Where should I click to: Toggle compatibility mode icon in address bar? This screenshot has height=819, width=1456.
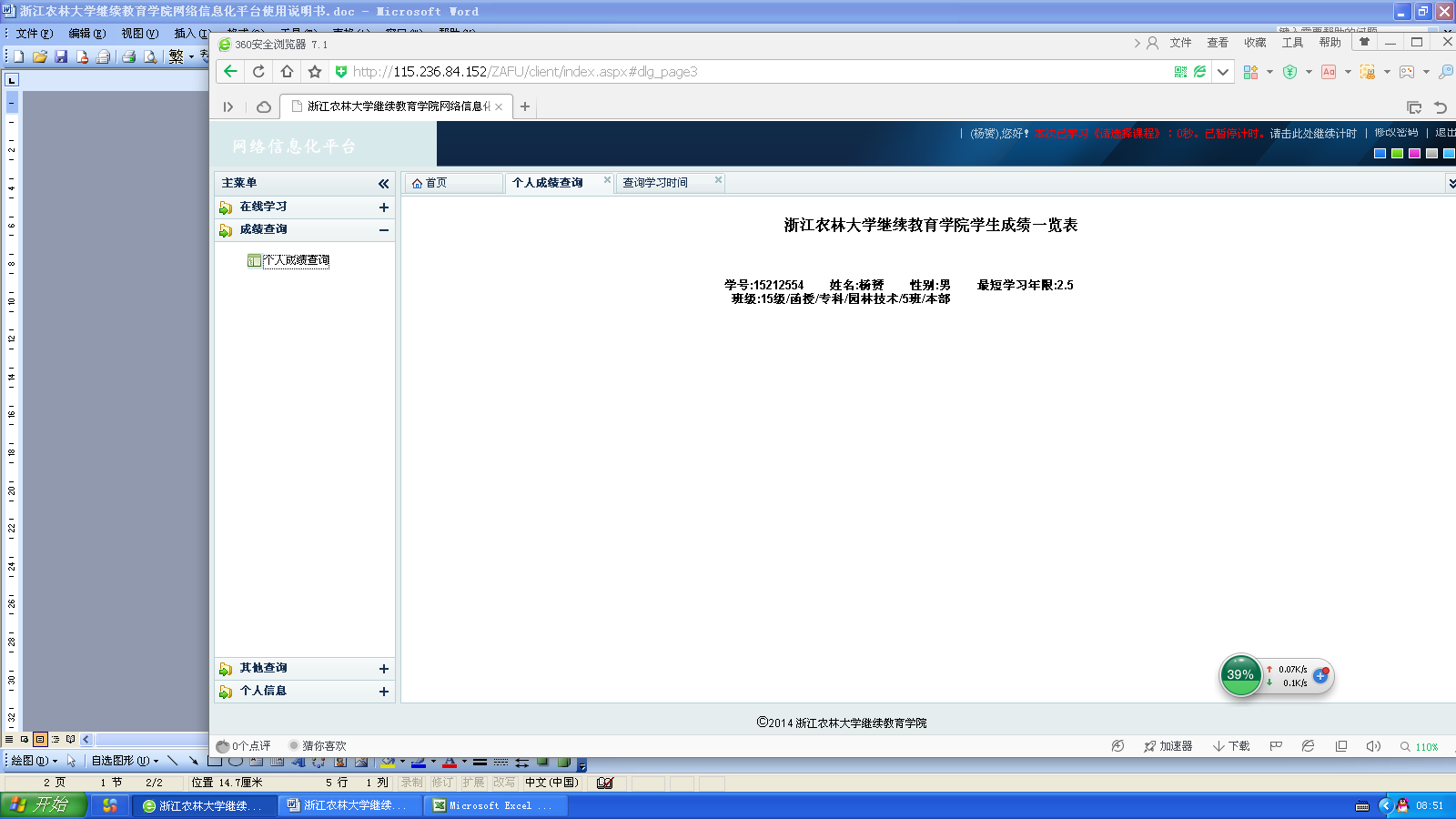coord(1200,72)
